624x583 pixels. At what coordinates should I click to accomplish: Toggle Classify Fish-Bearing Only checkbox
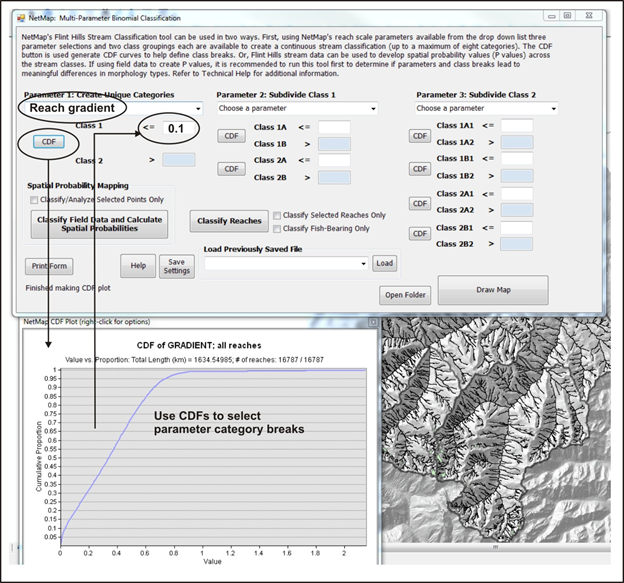pyautogui.click(x=277, y=229)
